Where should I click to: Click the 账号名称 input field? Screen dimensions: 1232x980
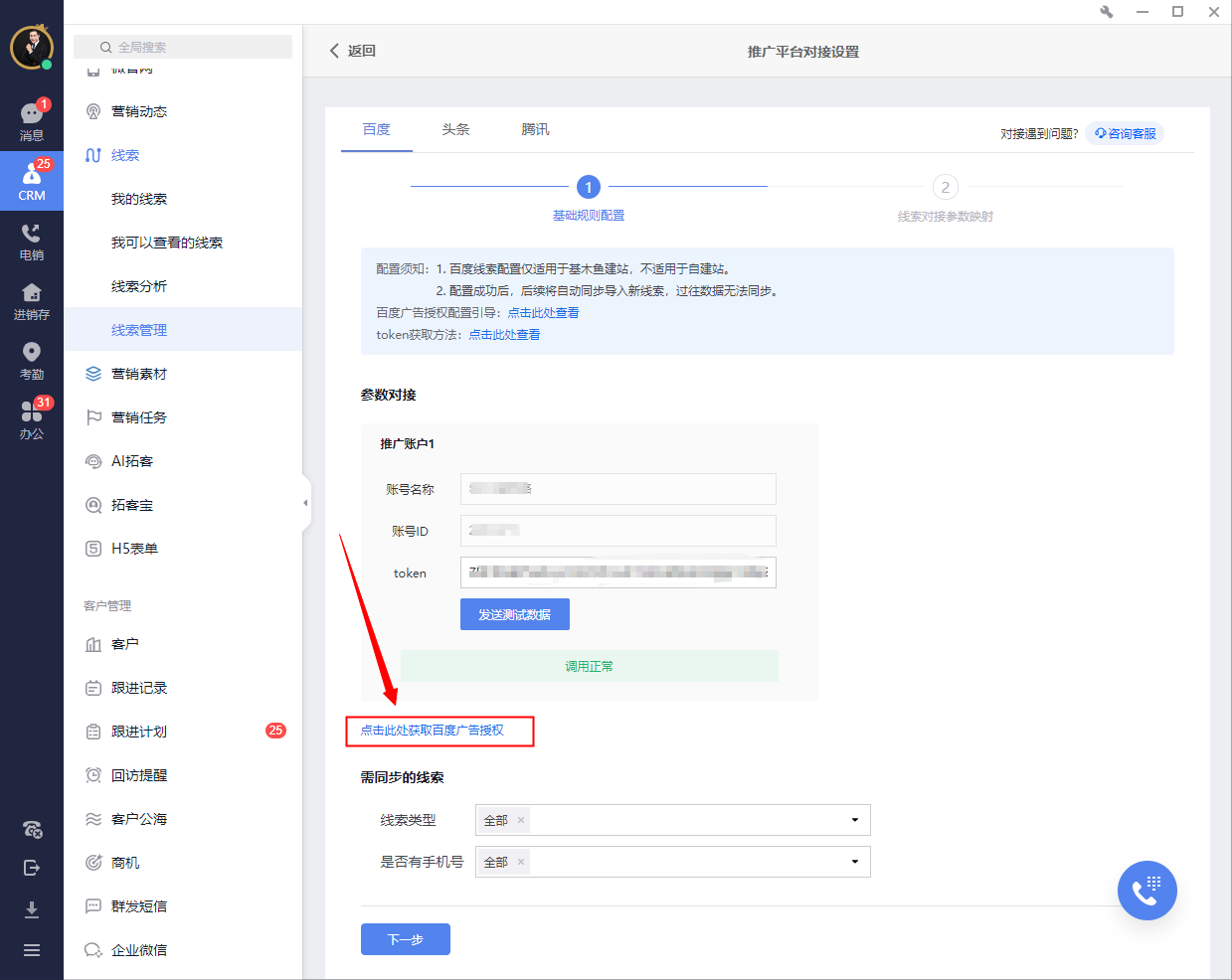pos(617,489)
